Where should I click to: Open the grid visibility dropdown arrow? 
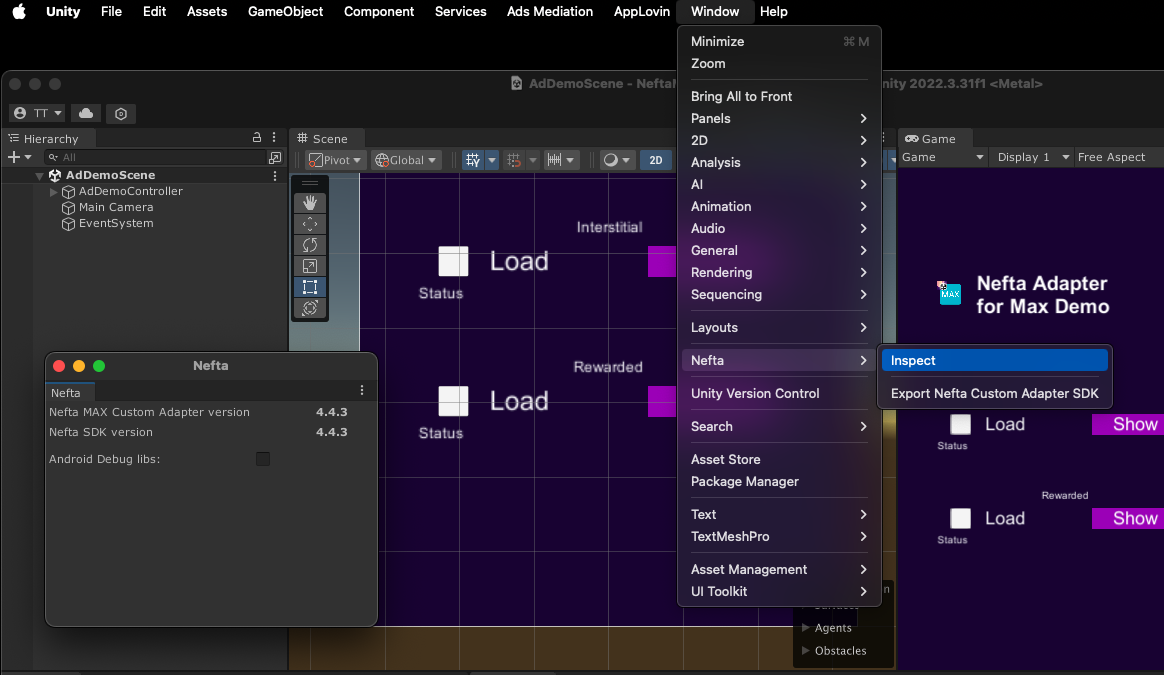click(x=491, y=160)
